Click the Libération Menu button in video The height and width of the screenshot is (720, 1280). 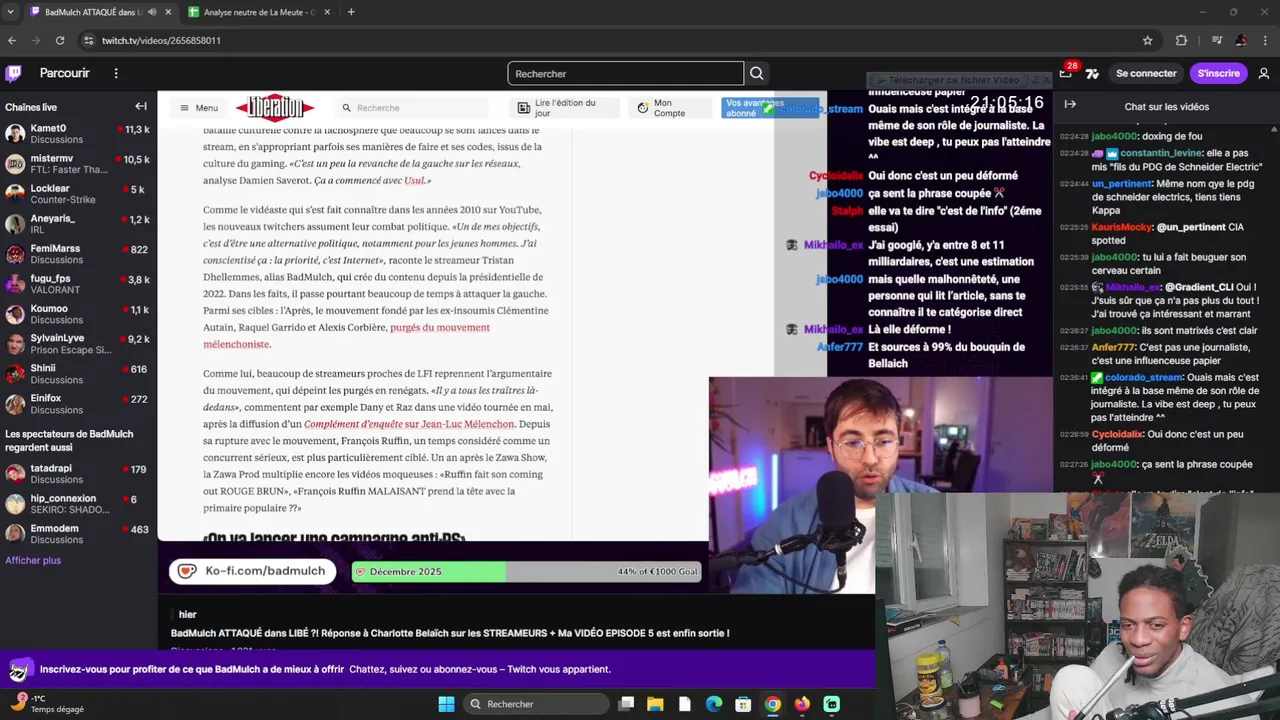[199, 108]
